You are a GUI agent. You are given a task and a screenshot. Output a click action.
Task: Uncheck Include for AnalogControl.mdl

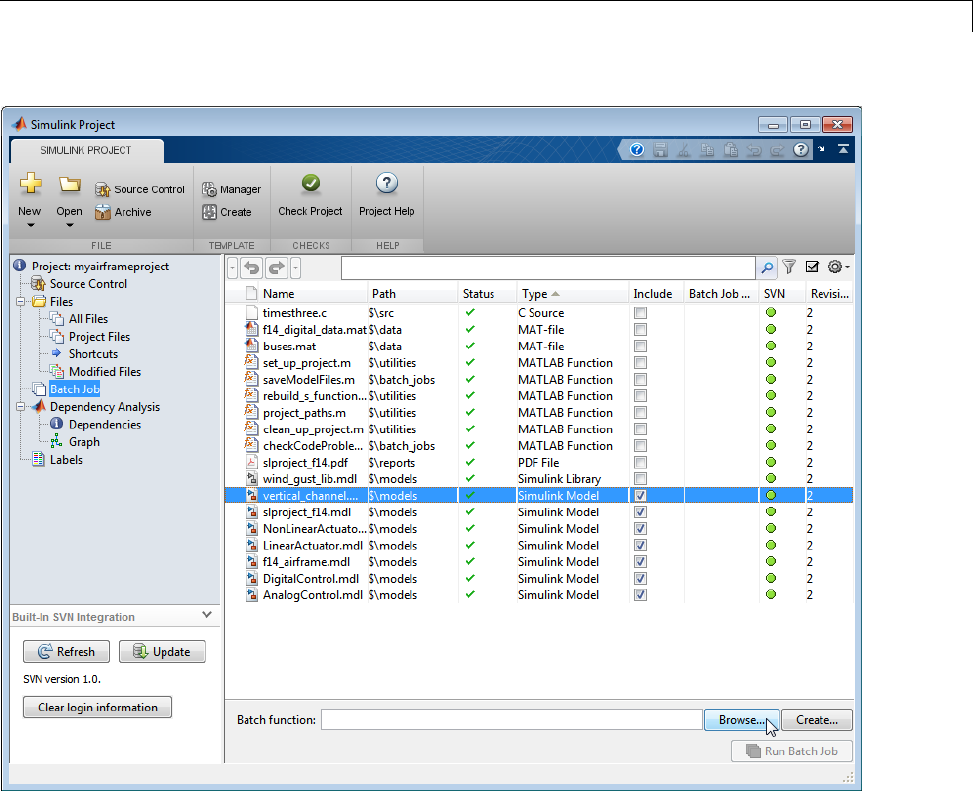pyautogui.click(x=640, y=594)
